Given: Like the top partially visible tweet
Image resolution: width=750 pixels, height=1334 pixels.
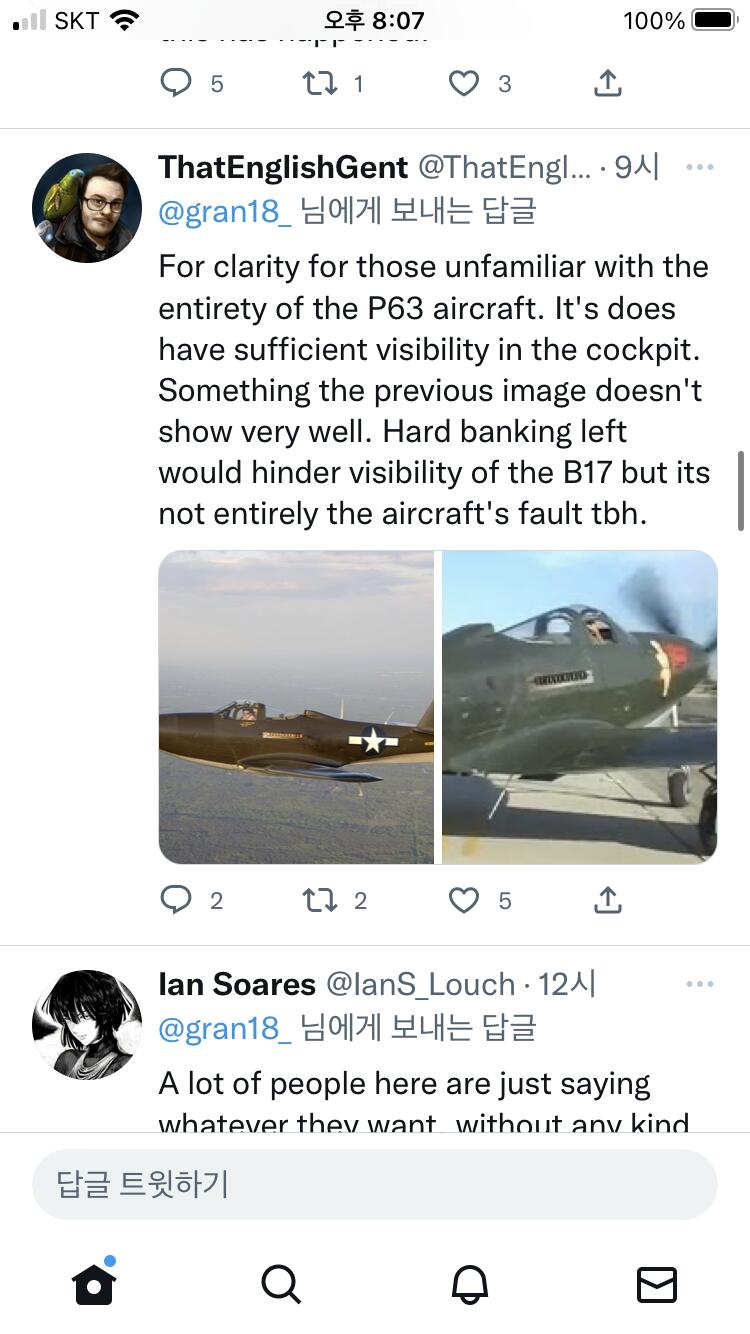Looking at the screenshot, I should (x=463, y=84).
